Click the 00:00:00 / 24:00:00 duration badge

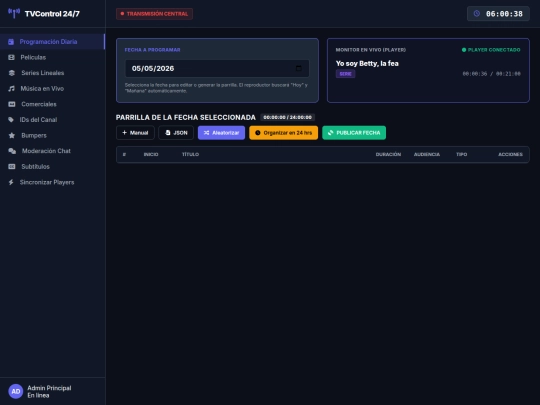[x=288, y=117]
